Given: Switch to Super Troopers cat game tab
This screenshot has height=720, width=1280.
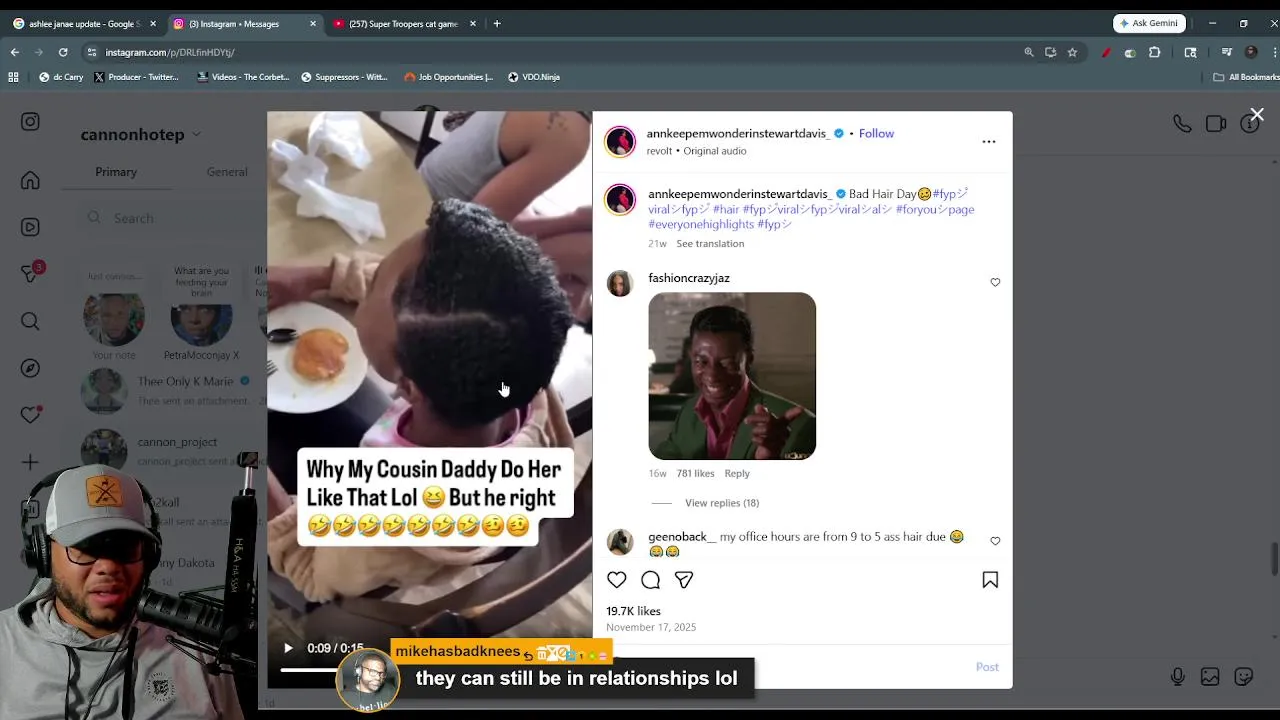Looking at the screenshot, I should [x=404, y=24].
